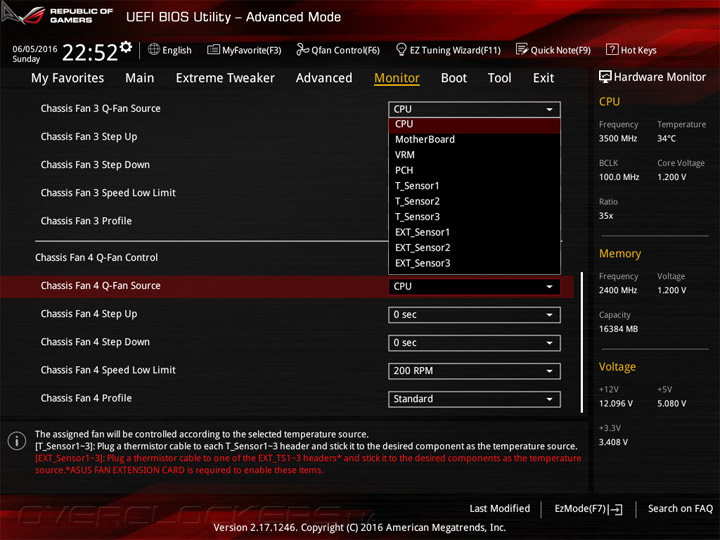
Task: Open Qfan Control(F6)
Action: click(x=338, y=50)
